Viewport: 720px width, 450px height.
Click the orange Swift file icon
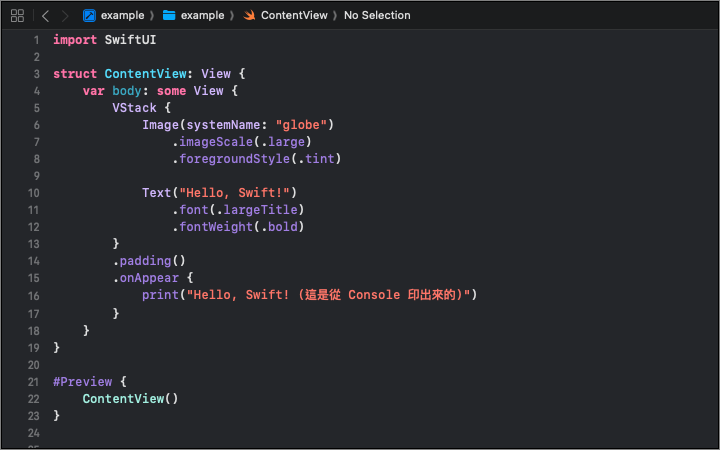coord(249,15)
